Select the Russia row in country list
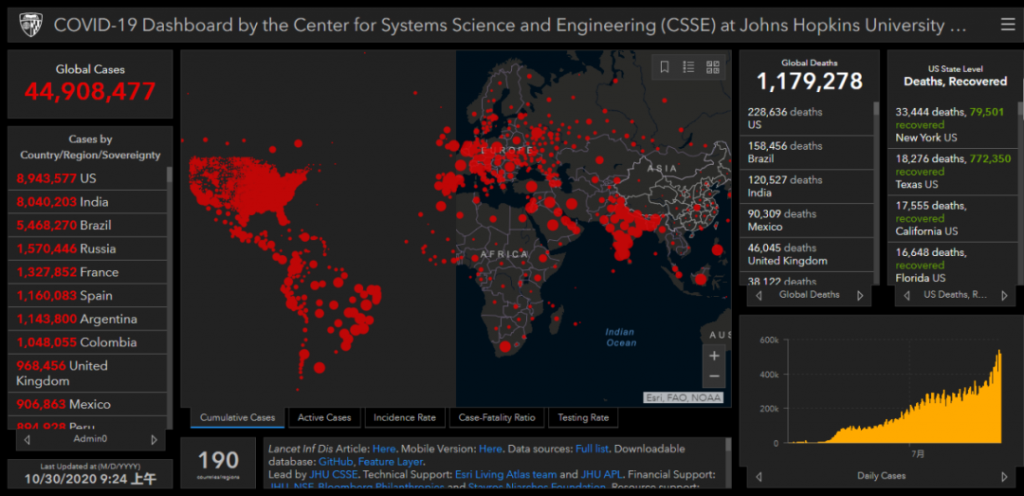This screenshot has height=496, width=1024. point(88,249)
